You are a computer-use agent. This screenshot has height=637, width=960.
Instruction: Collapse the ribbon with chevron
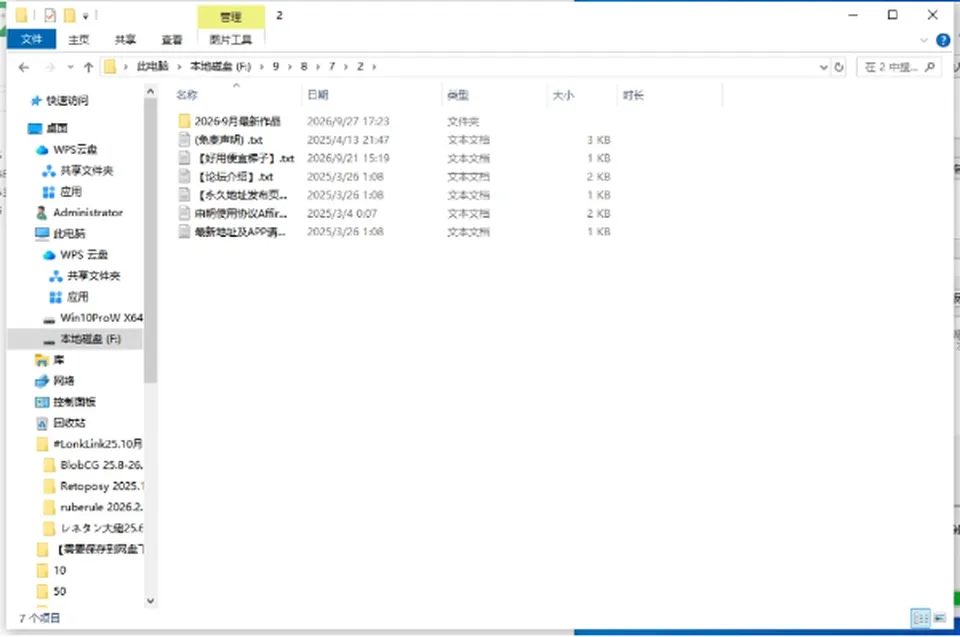point(924,40)
